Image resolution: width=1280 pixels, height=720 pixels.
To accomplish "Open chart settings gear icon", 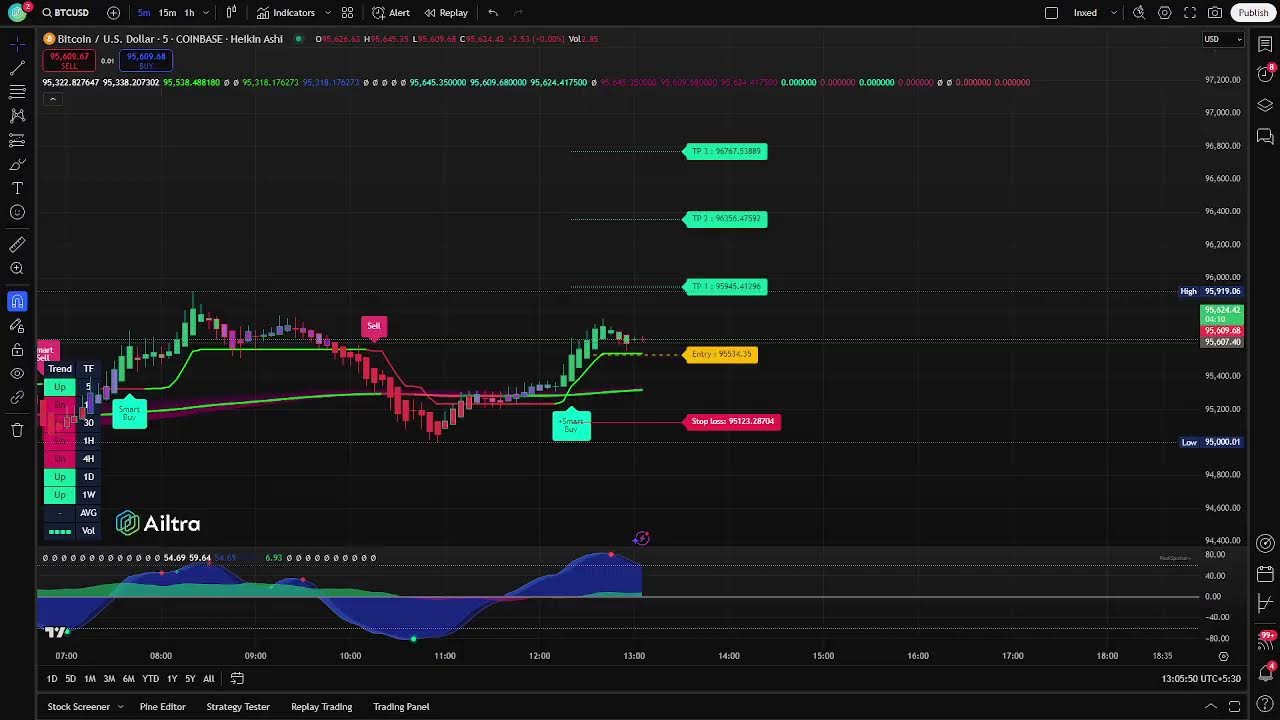I will tap(1165, 13).
